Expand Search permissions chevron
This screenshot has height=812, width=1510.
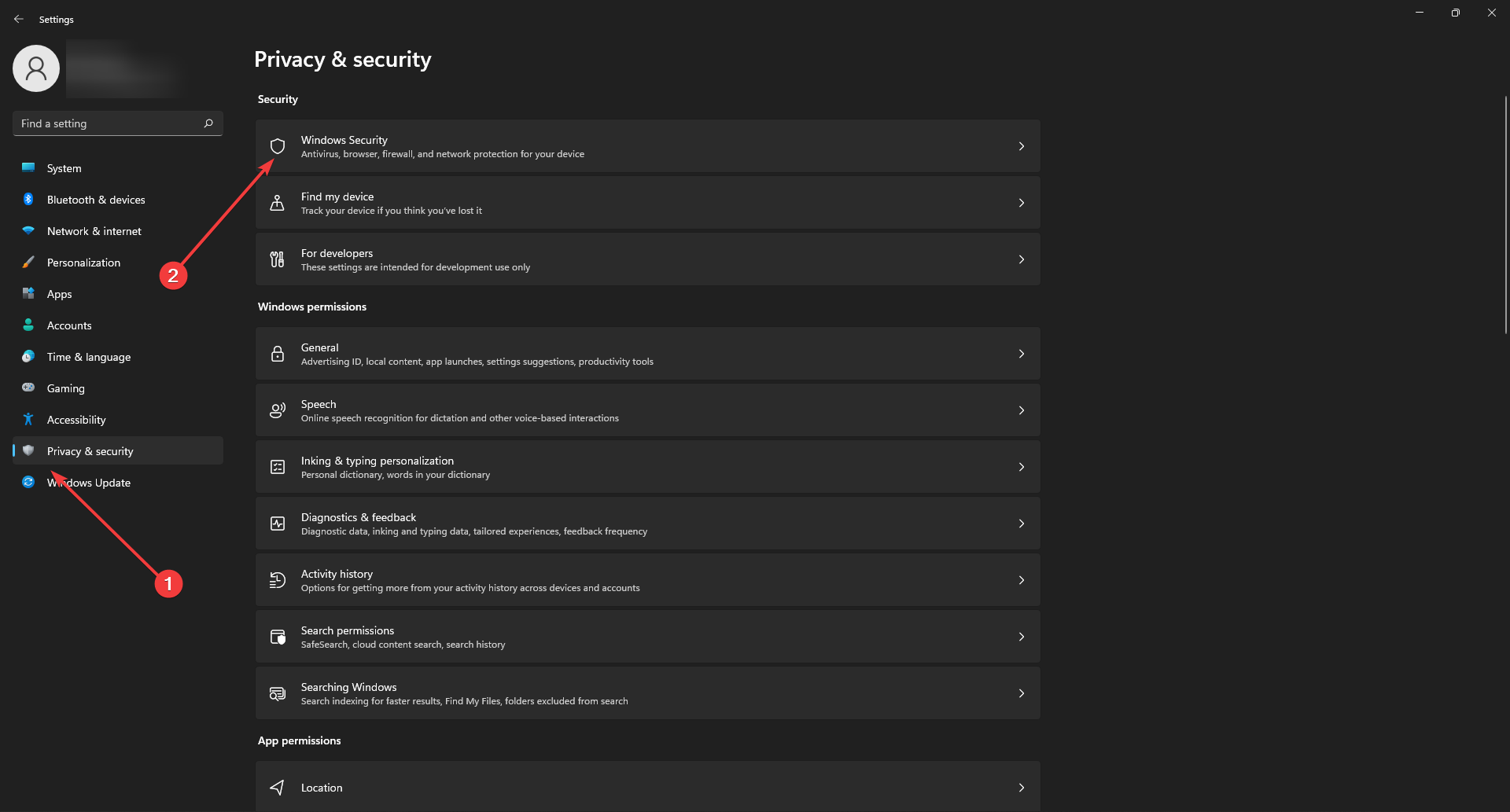click(x=1022, y=637)
